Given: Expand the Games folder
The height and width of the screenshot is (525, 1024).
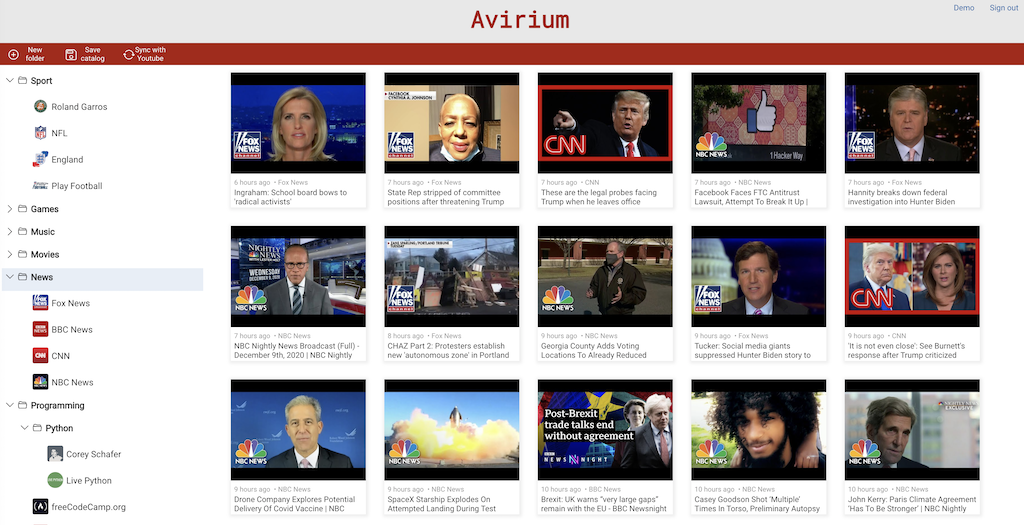Looking at the screenshot, I should click(10, 209).
